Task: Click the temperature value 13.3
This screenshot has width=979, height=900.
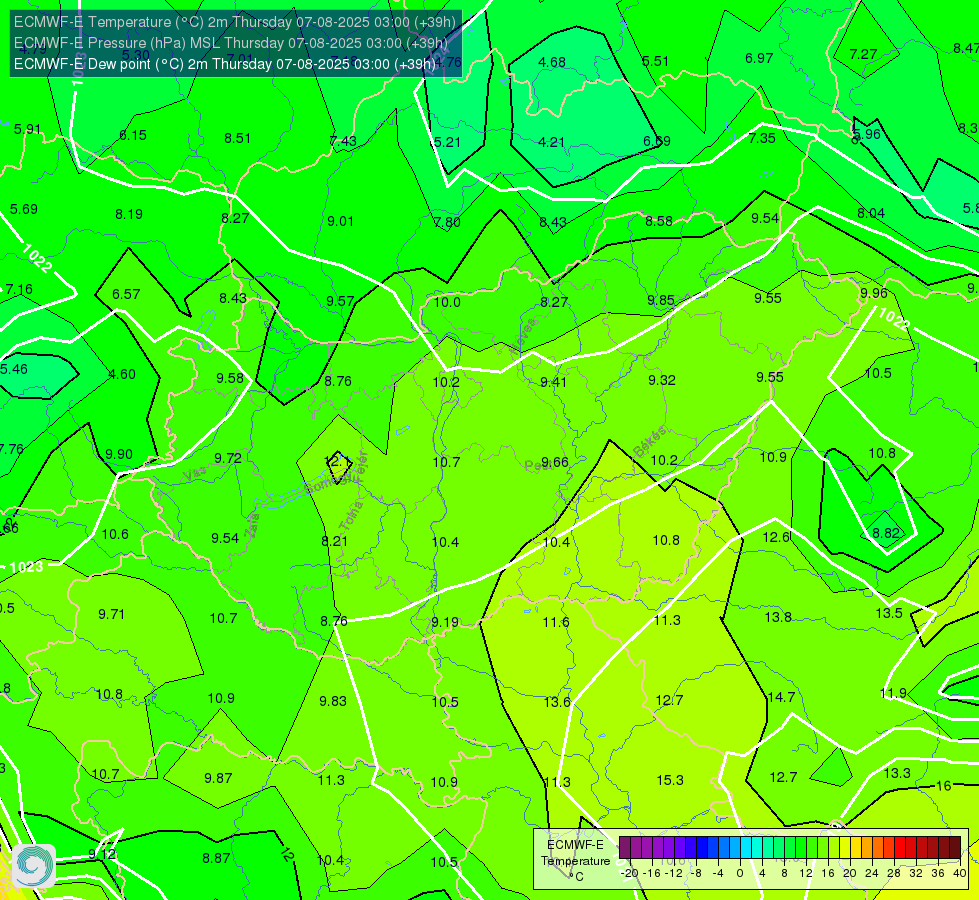Action: [897, 773]
